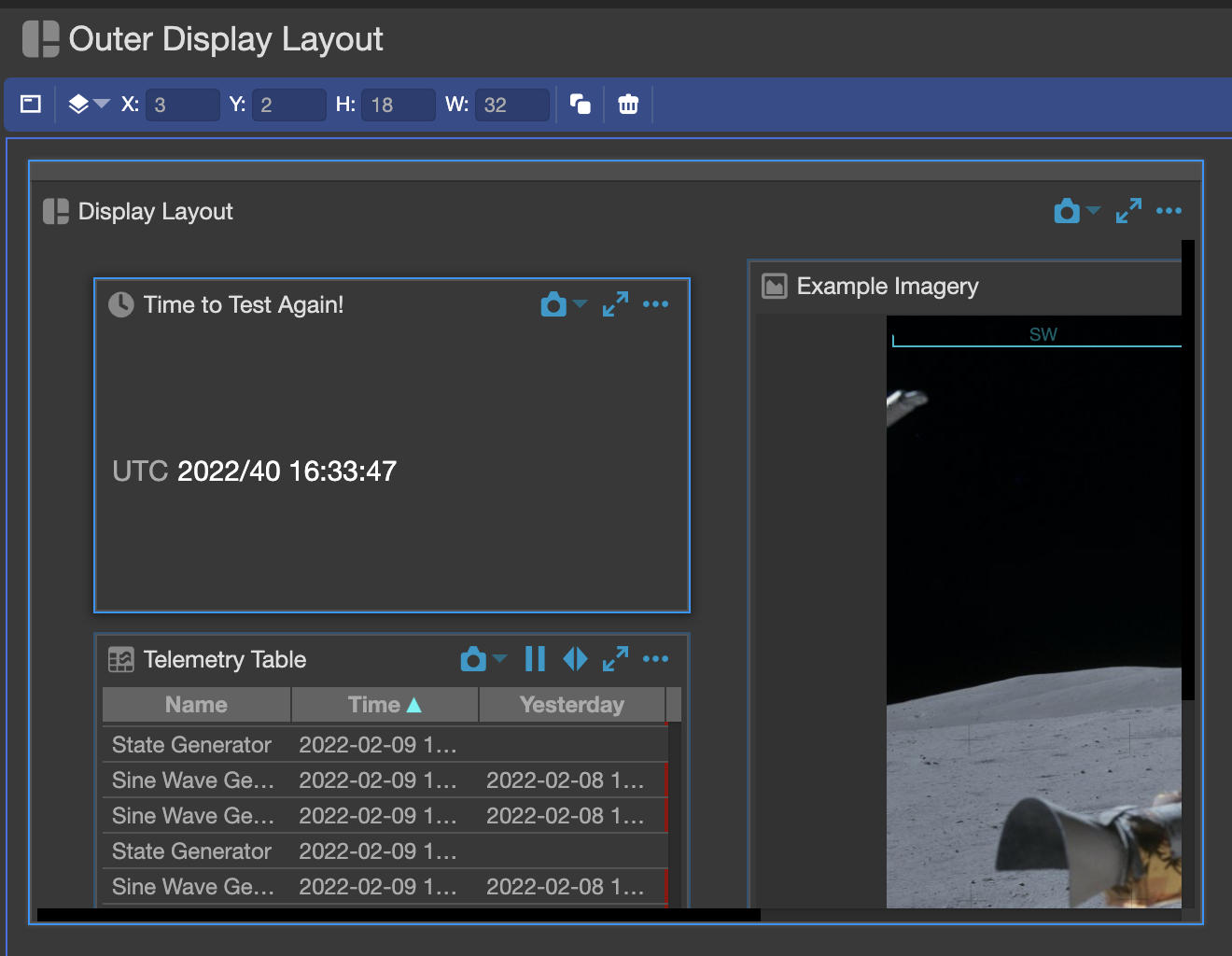The height and width of the screenshot is (956, 1232).
Task: Open Telemetry Table three-dot actions menu
Action: [x=656, y=659]
